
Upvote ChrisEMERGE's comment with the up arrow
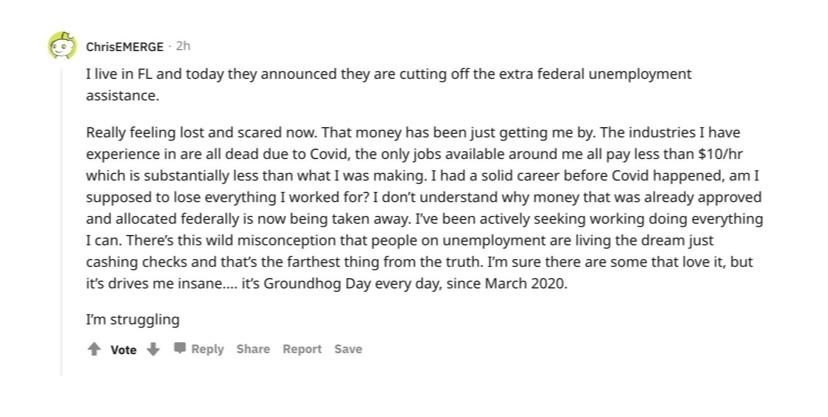(94, 349)
